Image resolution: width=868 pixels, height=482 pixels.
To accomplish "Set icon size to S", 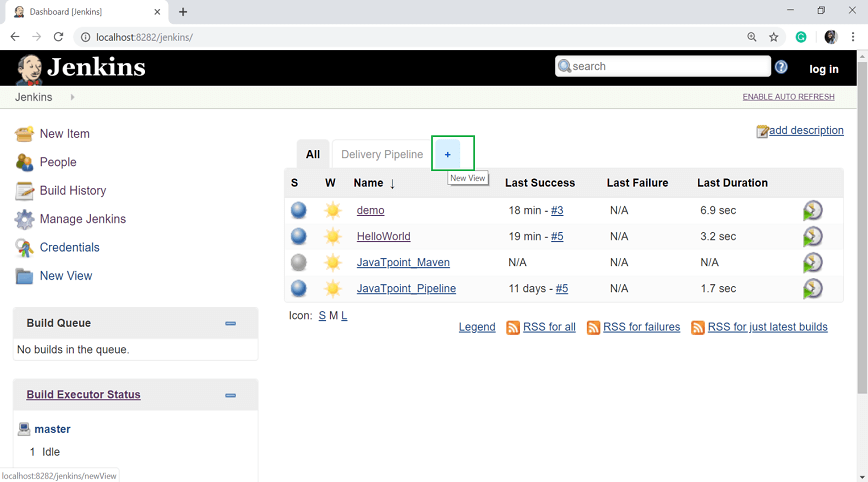I will (322, 315).
